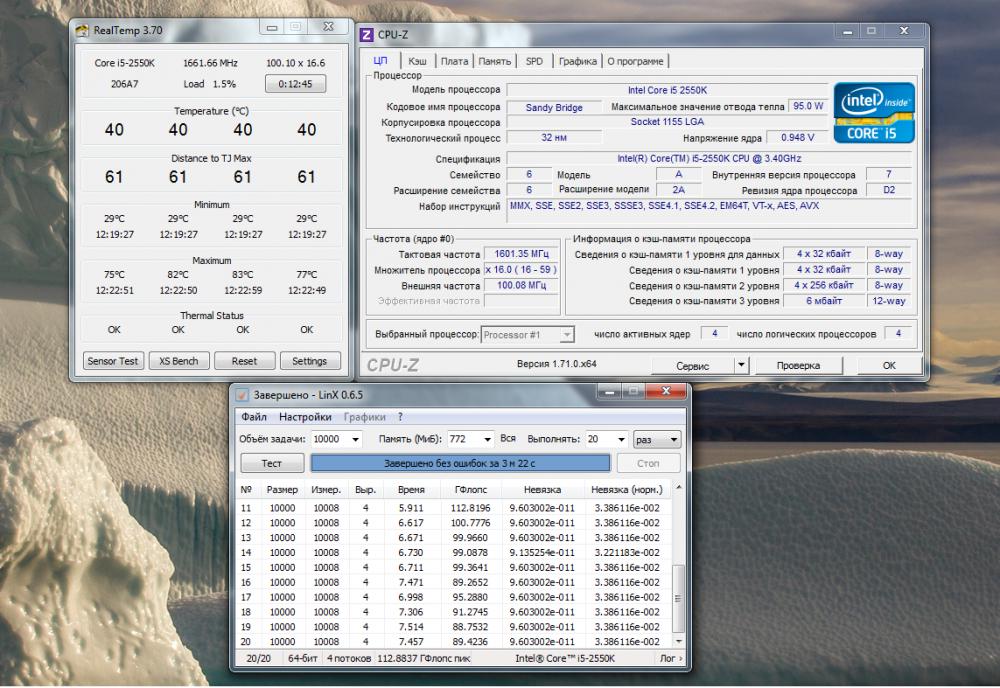
Task: Click result row 14 with 99.0878 GFlops
Action: coord(453,553)
